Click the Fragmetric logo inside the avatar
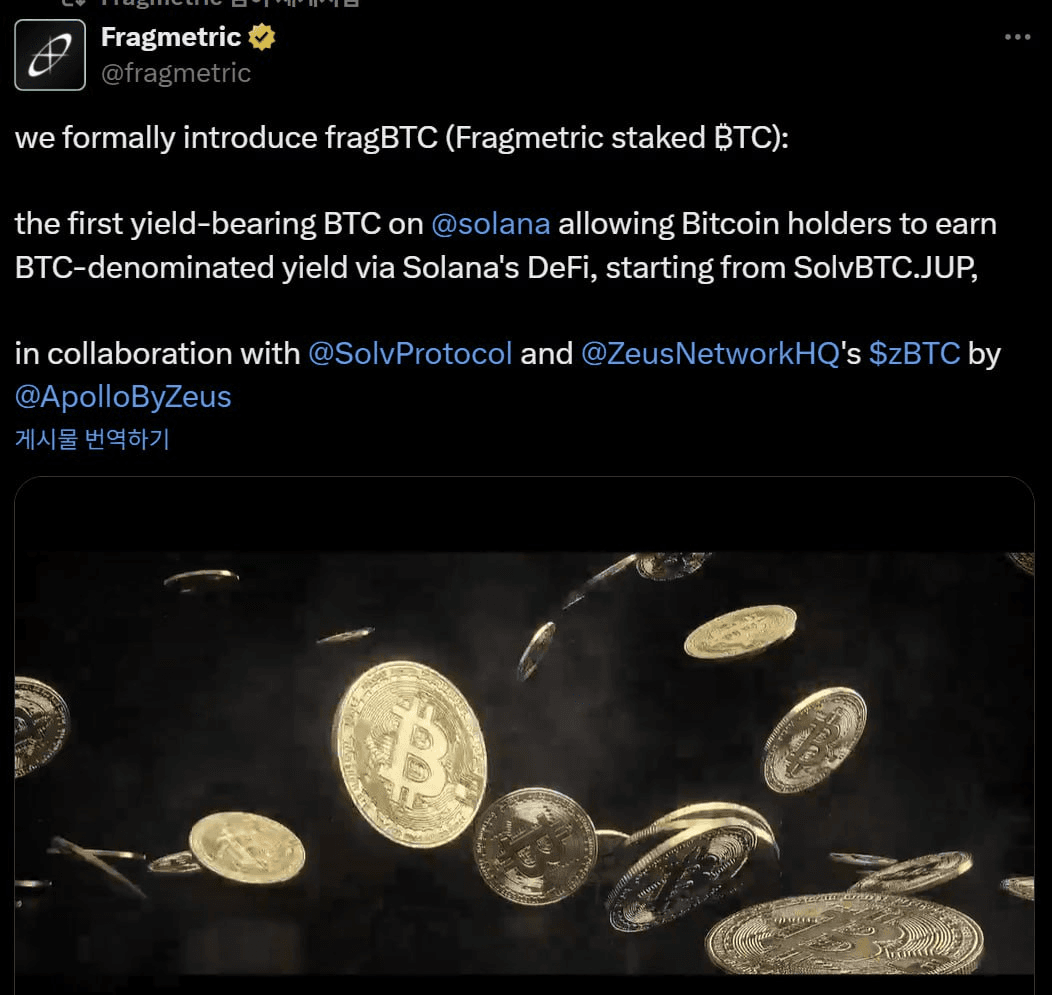Screen dimensions: 1052x995 pyautogui.click(x=49, y=55)
